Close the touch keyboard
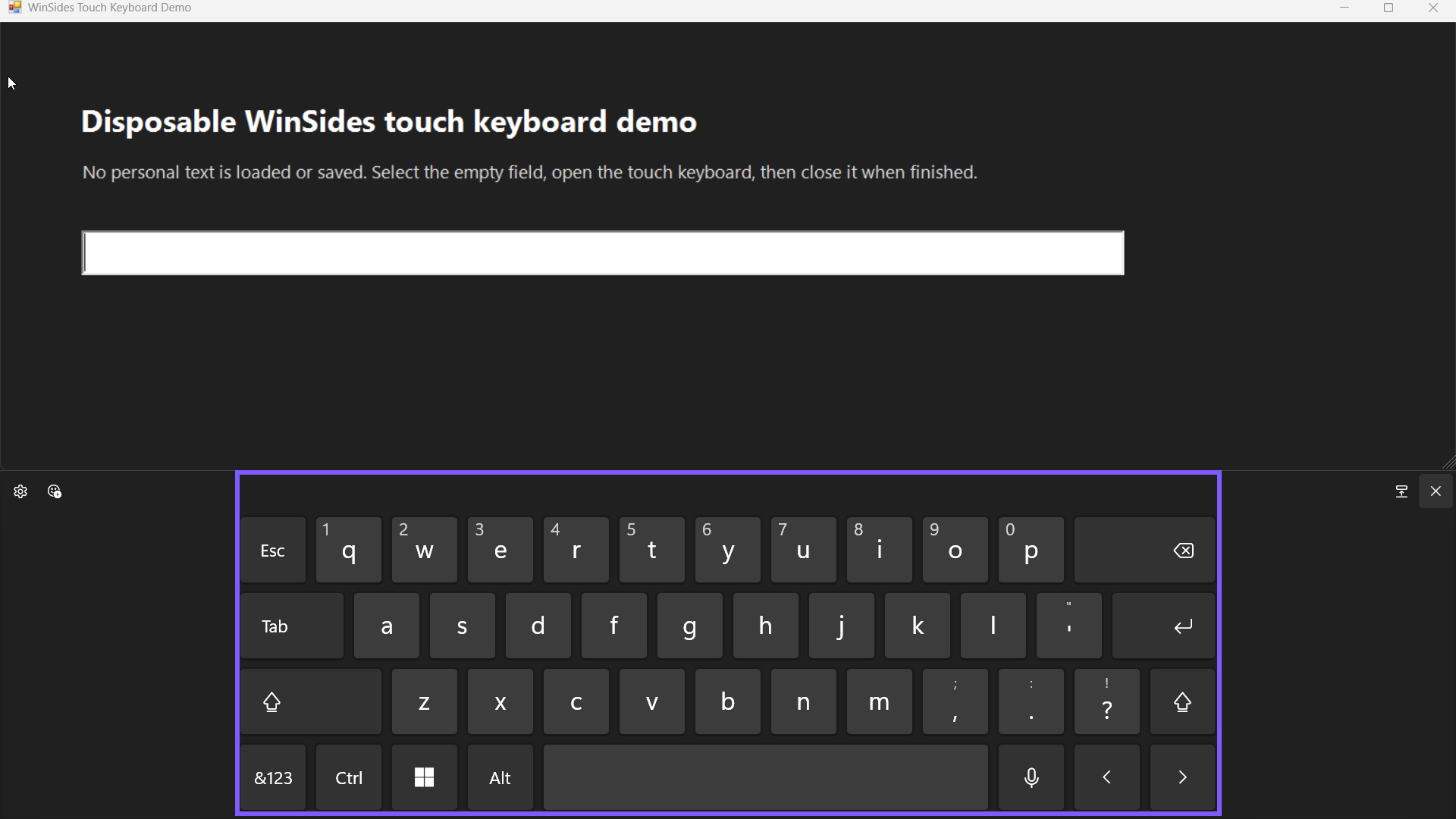The height and width of the screenshot is (819, 1456). point(1436,491)
